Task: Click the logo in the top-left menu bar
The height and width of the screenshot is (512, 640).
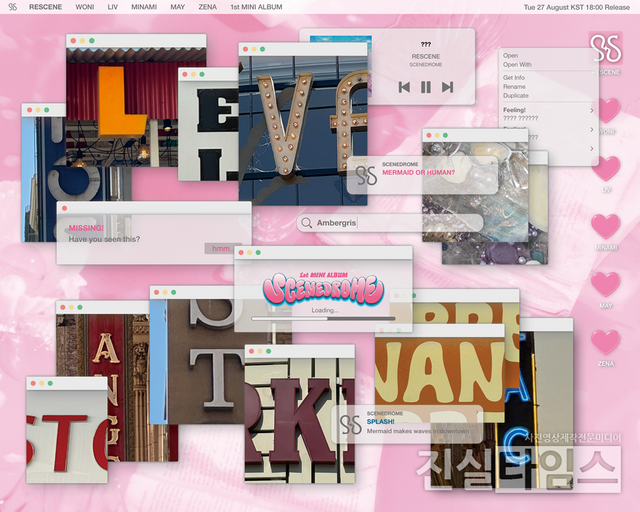Action: point(12,7)
